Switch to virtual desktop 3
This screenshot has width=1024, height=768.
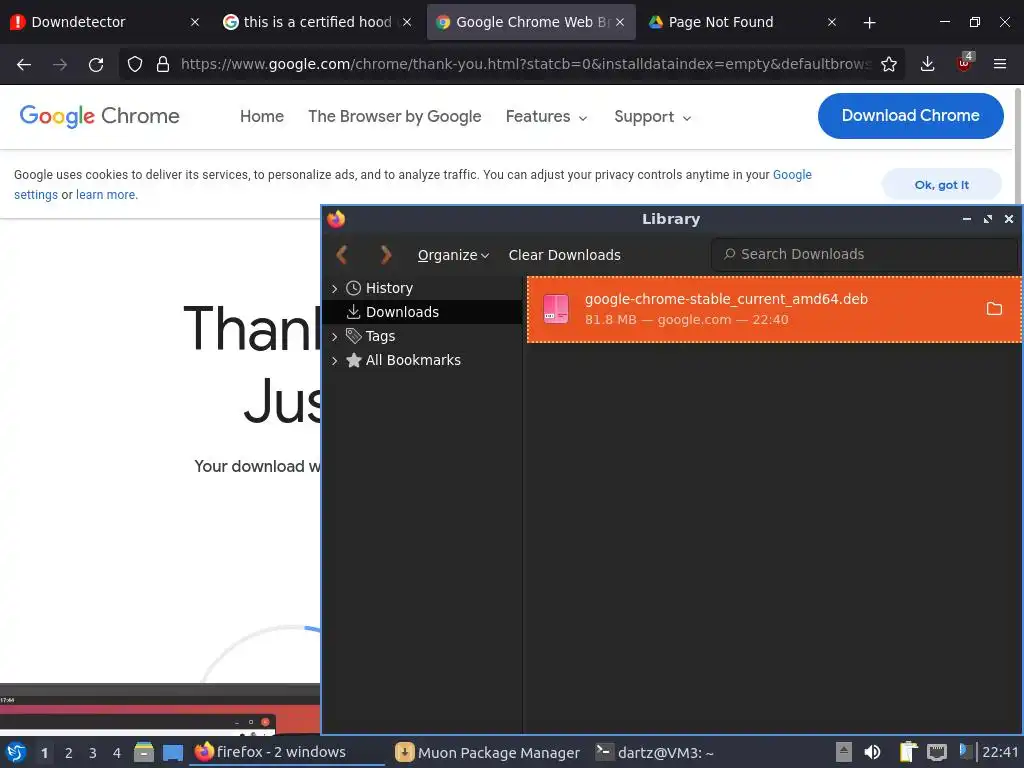click(x=93, y=753)
